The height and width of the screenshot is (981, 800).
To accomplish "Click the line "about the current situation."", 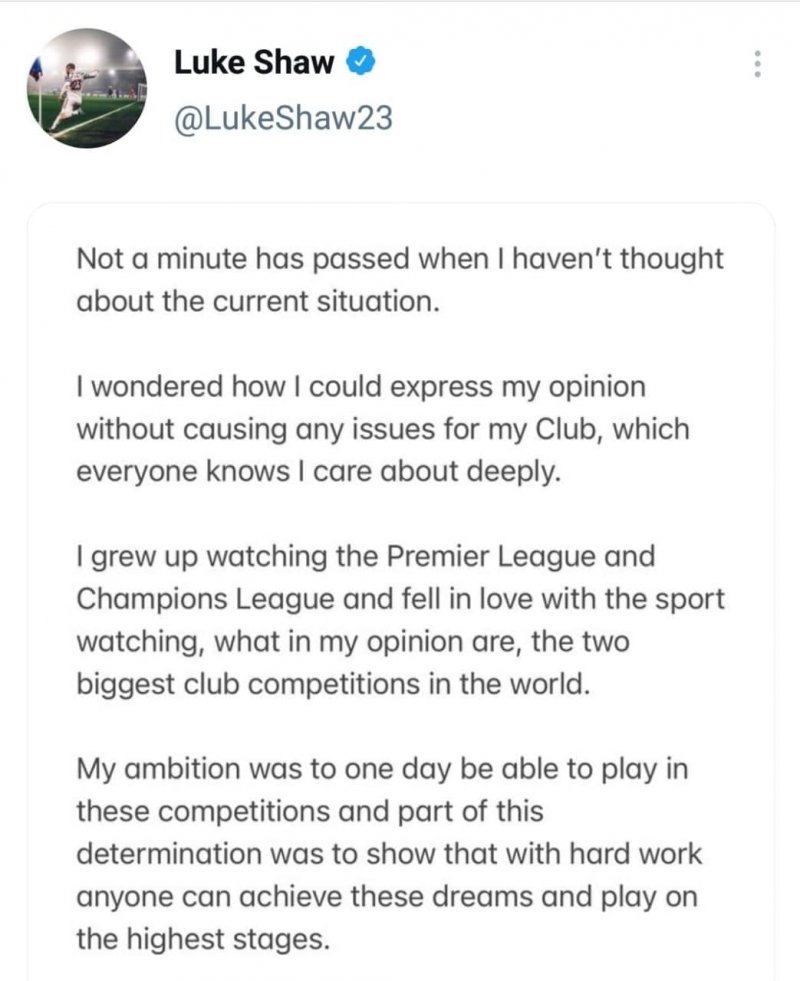I will (258, 301).
